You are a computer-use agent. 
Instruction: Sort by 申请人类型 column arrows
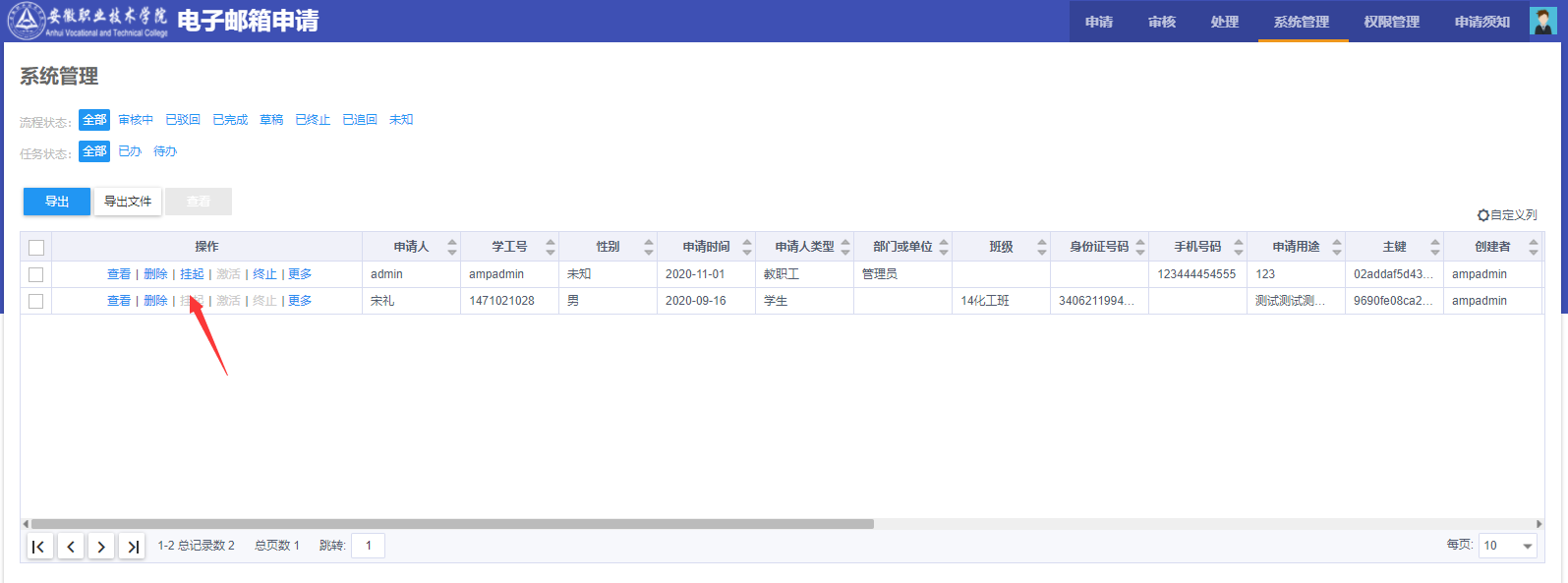(x=845, y=247)
